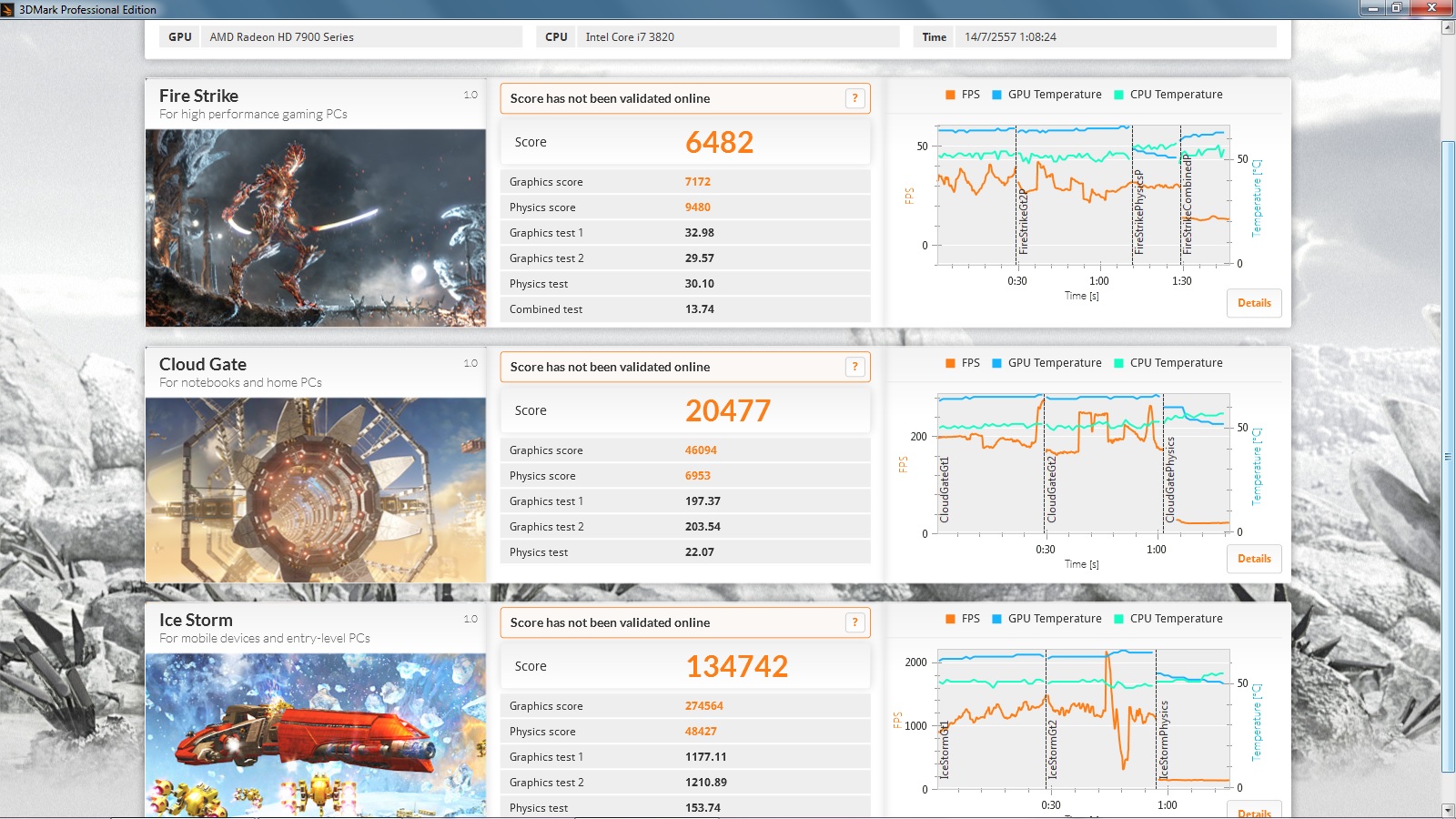This screenshot has width=1456, height=819.
Task: Click the CloudGateGt2 marker label in the chart
Action: pyautogui.click(x=1051, y=490)
